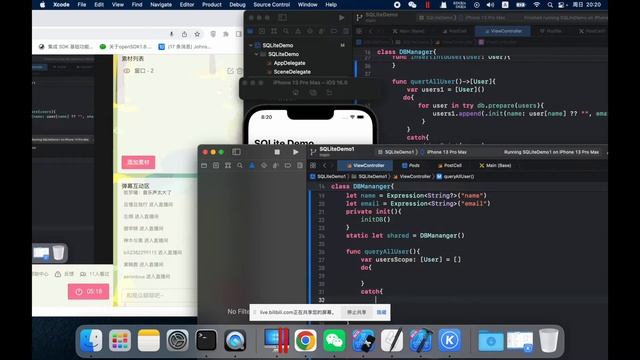
Task: Open Google Chrome from the Dock
Action: click(x=305, y=340)
